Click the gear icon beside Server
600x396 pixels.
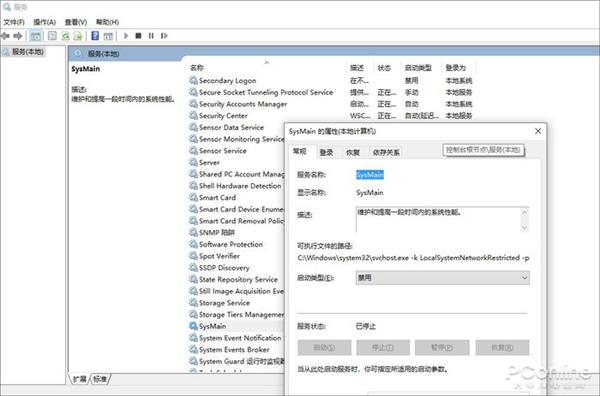tap(193, 162)
